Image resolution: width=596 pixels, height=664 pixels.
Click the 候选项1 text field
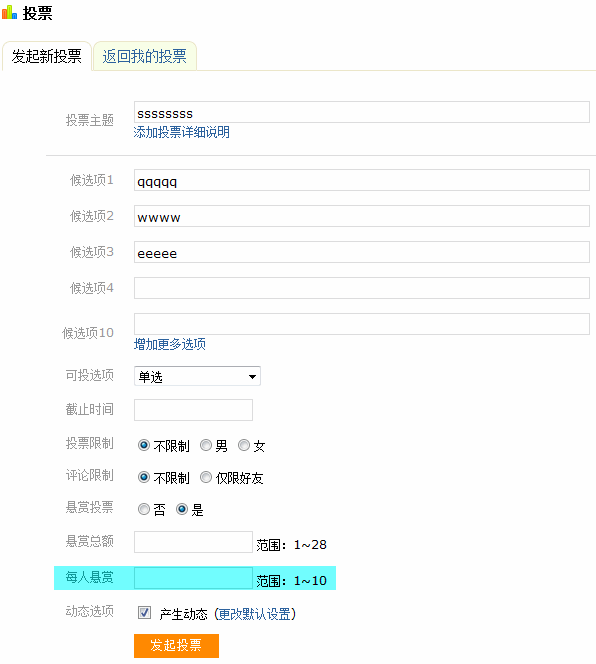(362, 180)
